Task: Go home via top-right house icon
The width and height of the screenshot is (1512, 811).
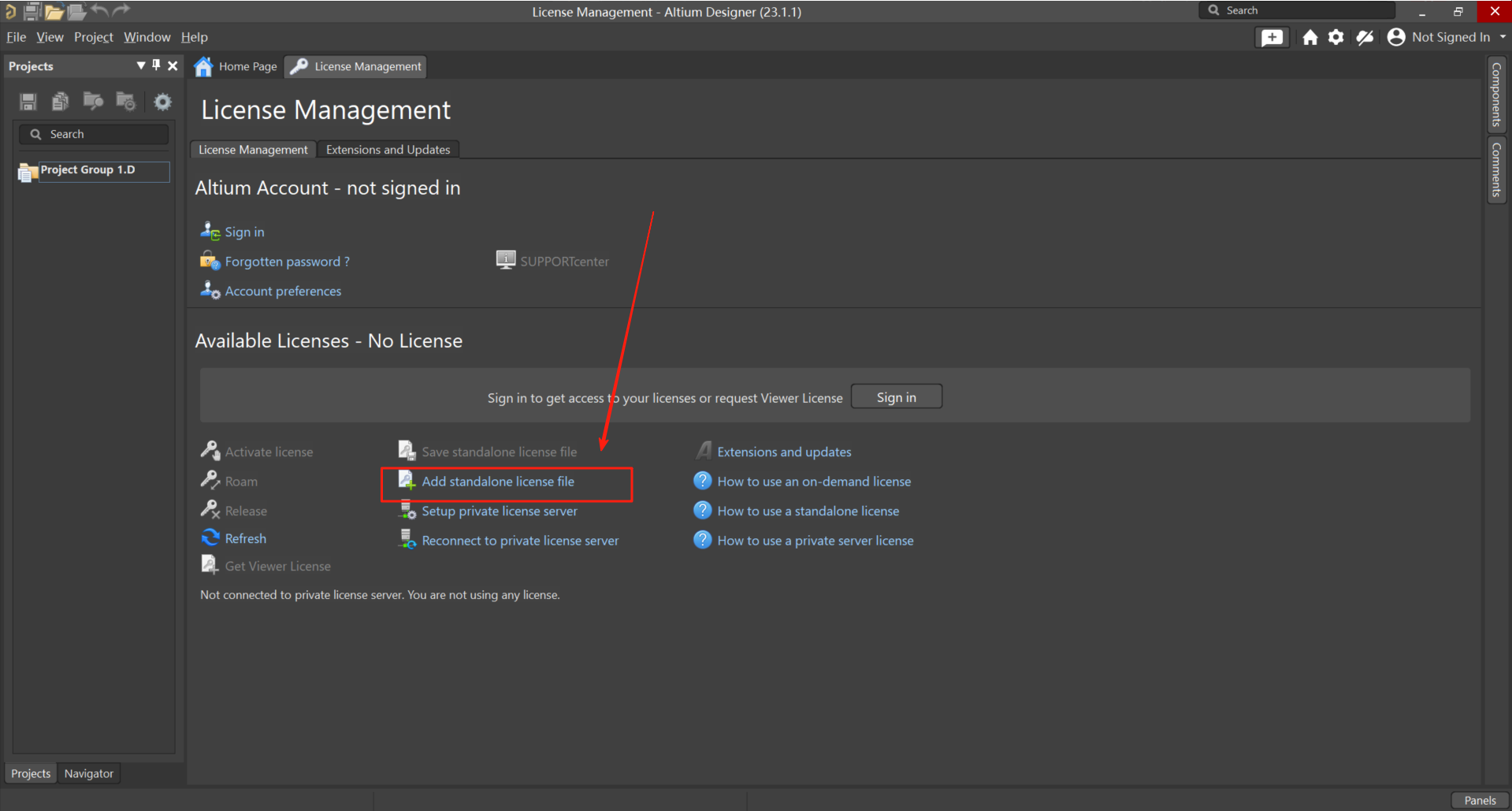Action: point(1310,37)
